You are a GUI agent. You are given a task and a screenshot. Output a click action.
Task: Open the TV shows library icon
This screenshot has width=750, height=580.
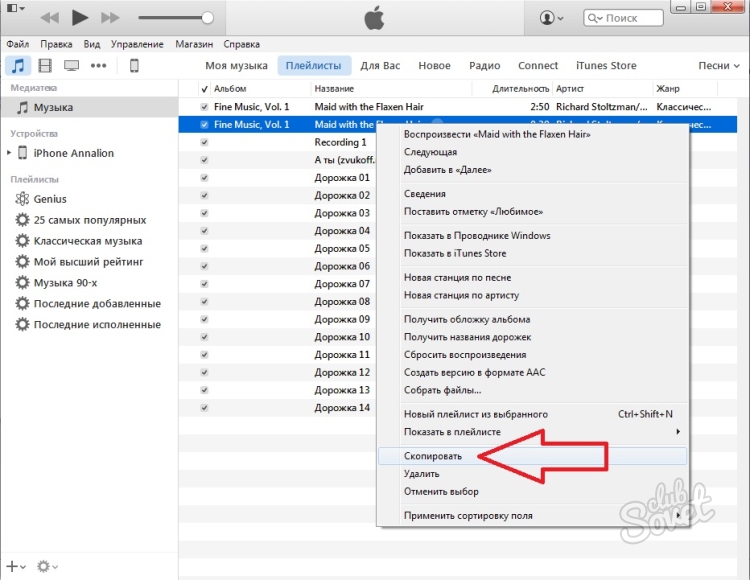(71, 66)
